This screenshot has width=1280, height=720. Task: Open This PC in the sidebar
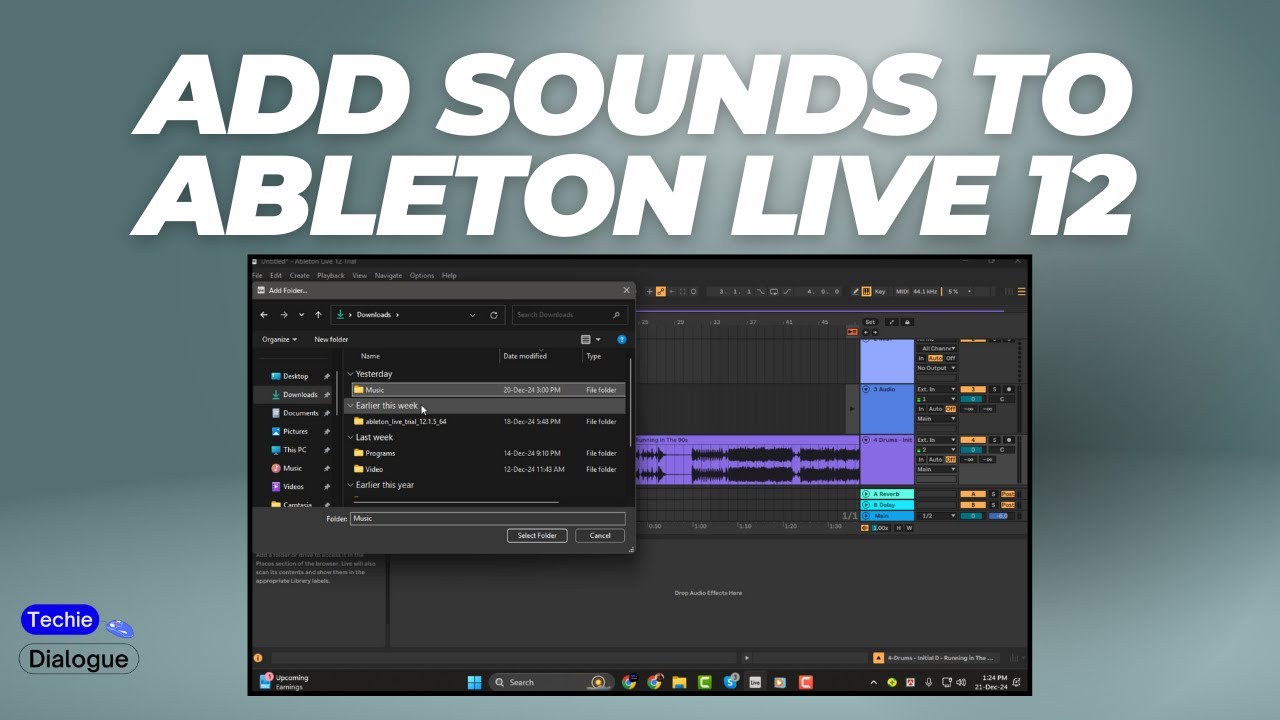pyautogui.click(x=295, y=450)
